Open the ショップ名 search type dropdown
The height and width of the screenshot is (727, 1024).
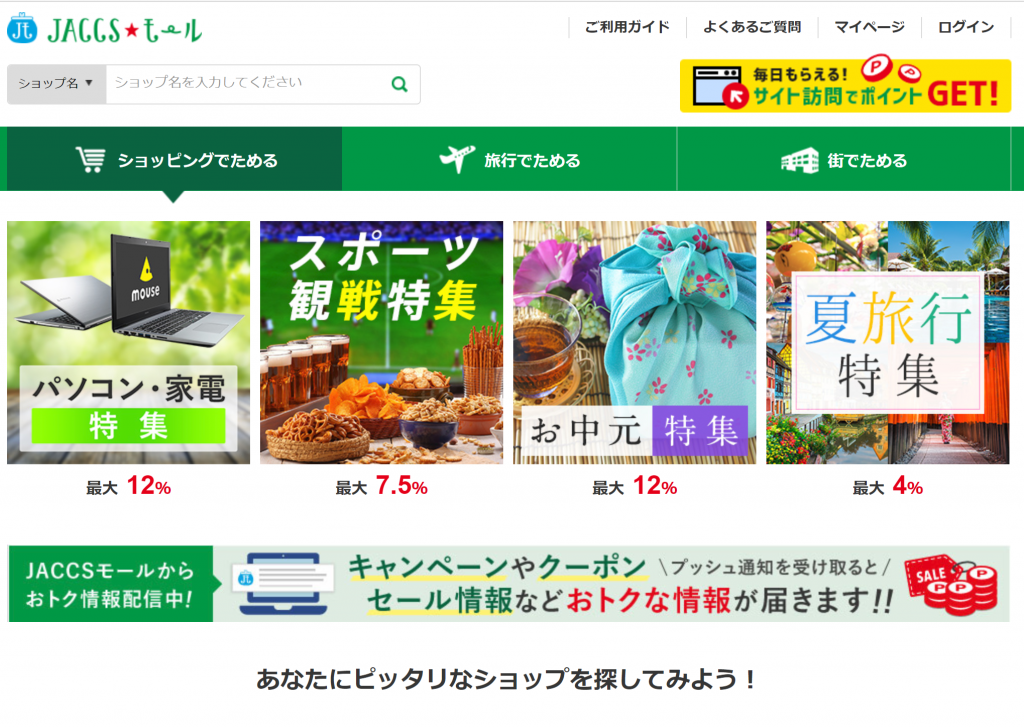56,84
